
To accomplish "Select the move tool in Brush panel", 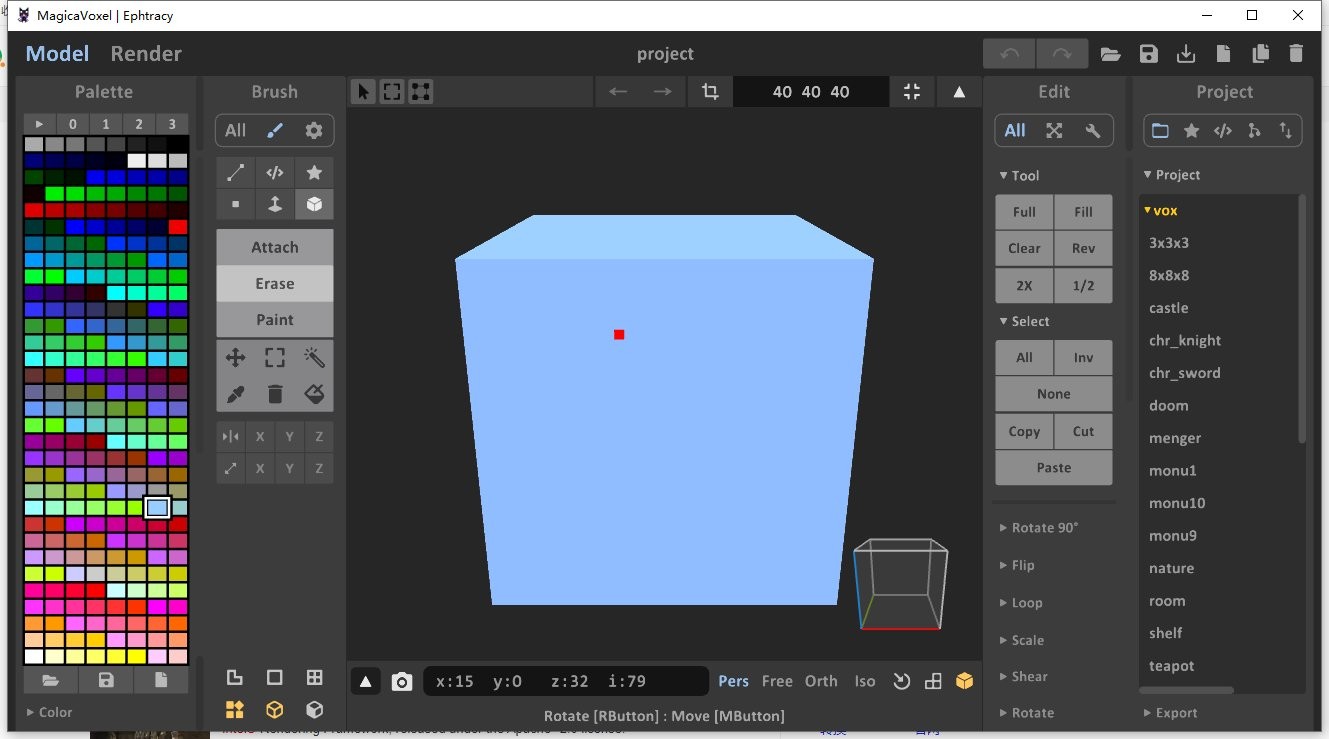I will point(235,358).
